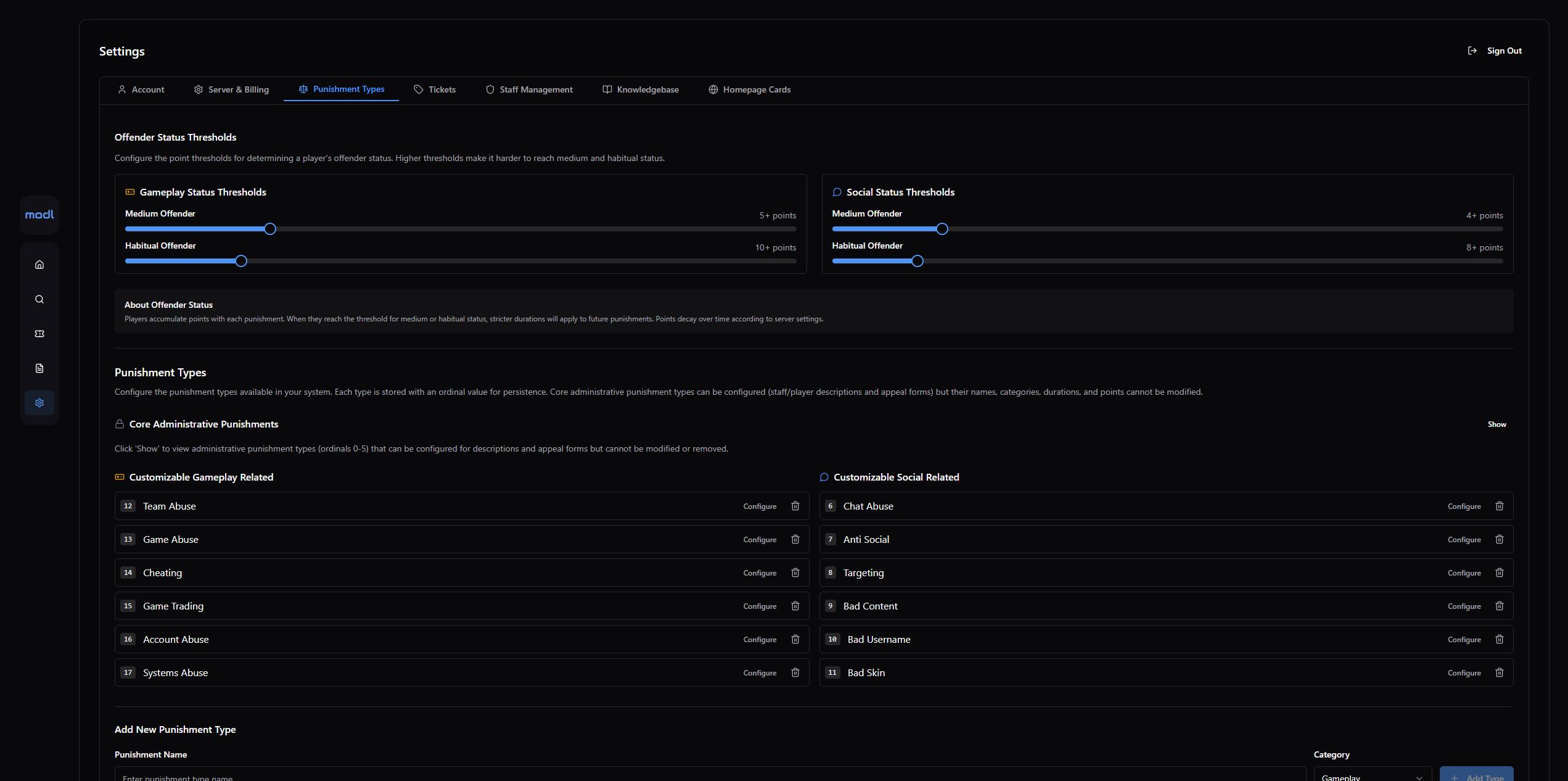Focus the punishment type name field
The height and width of the screenshot is (781, 1568).
pos(710,775)
